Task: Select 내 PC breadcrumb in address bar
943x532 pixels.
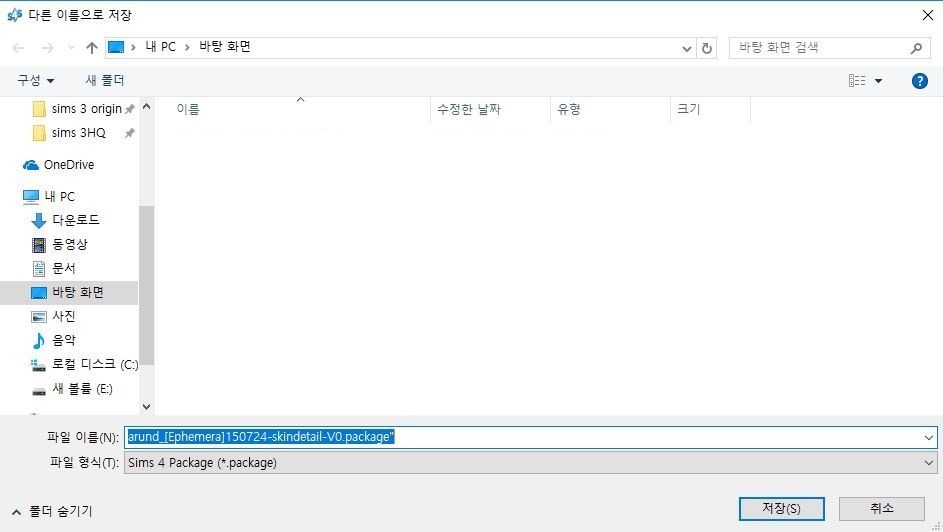Action: 161,47
